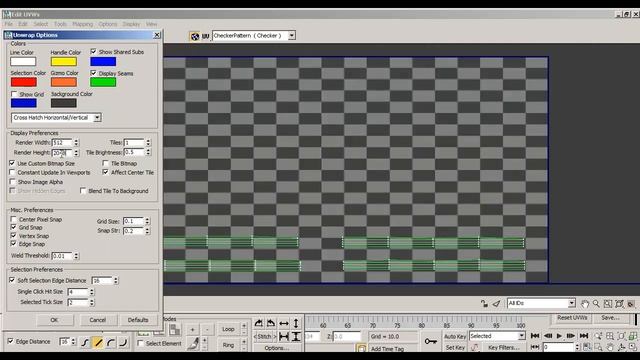This screenshot has height=360, width=640.
Task: Select the zoom region tool in Edit UVWs
Action: click(608, 304)
